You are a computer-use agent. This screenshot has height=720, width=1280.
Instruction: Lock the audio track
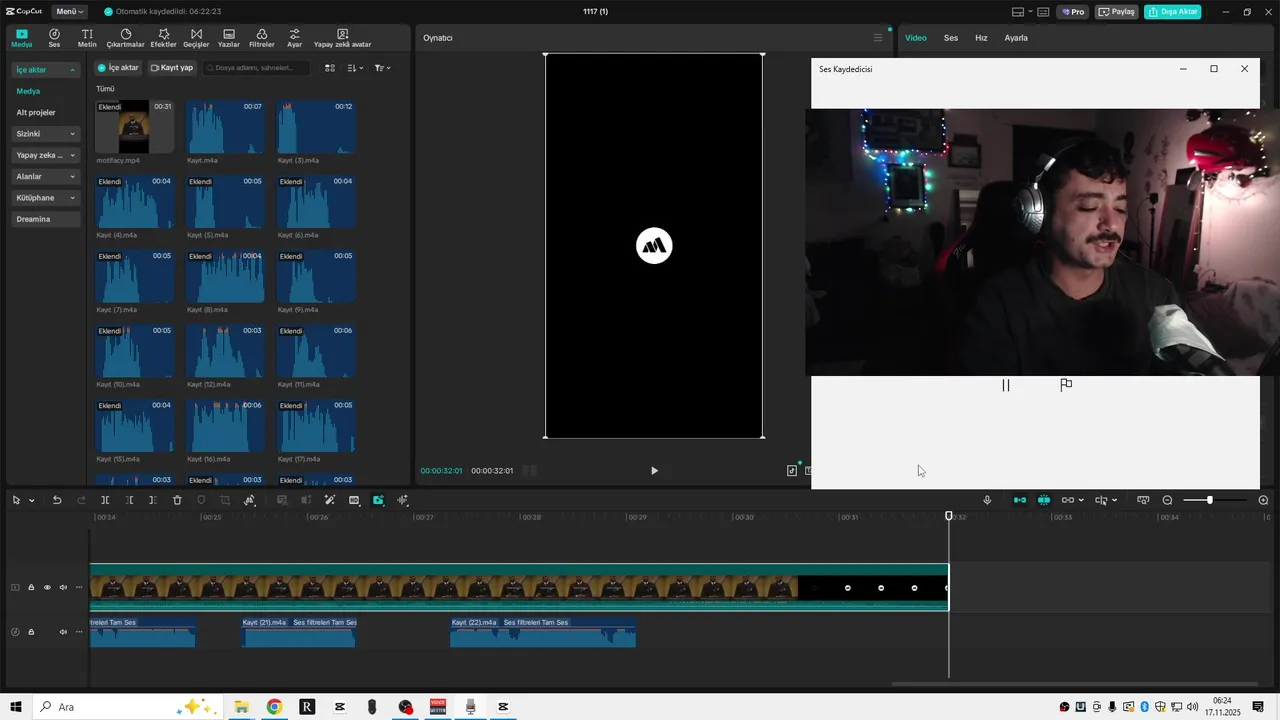31,632
